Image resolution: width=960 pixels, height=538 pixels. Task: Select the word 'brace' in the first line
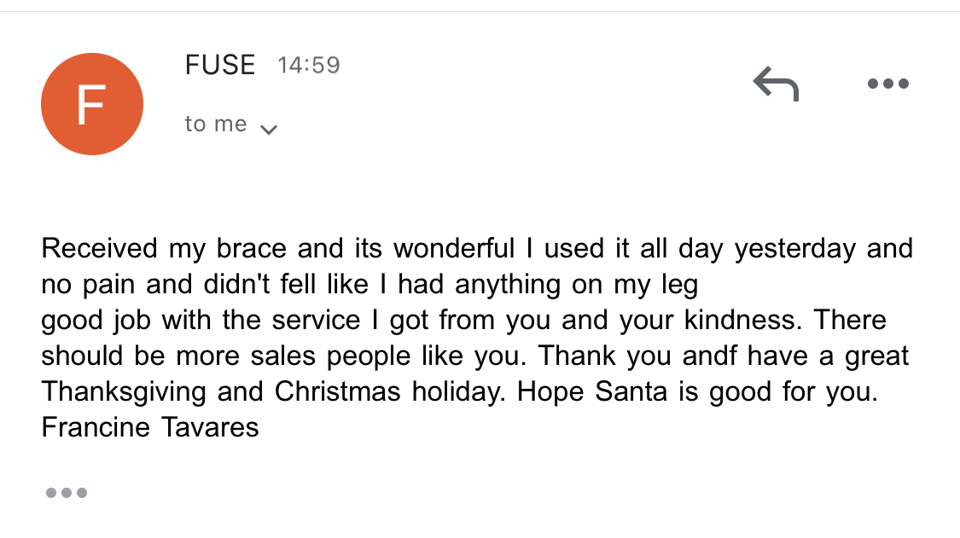point(252,248)
